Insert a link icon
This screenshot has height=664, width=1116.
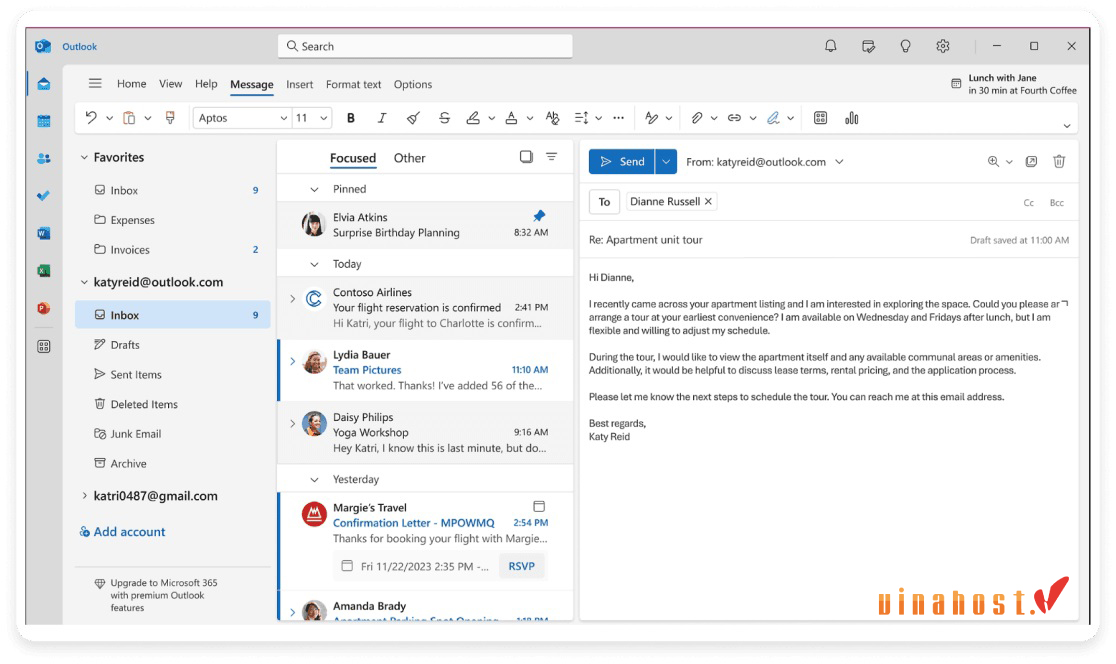(734, 118)
